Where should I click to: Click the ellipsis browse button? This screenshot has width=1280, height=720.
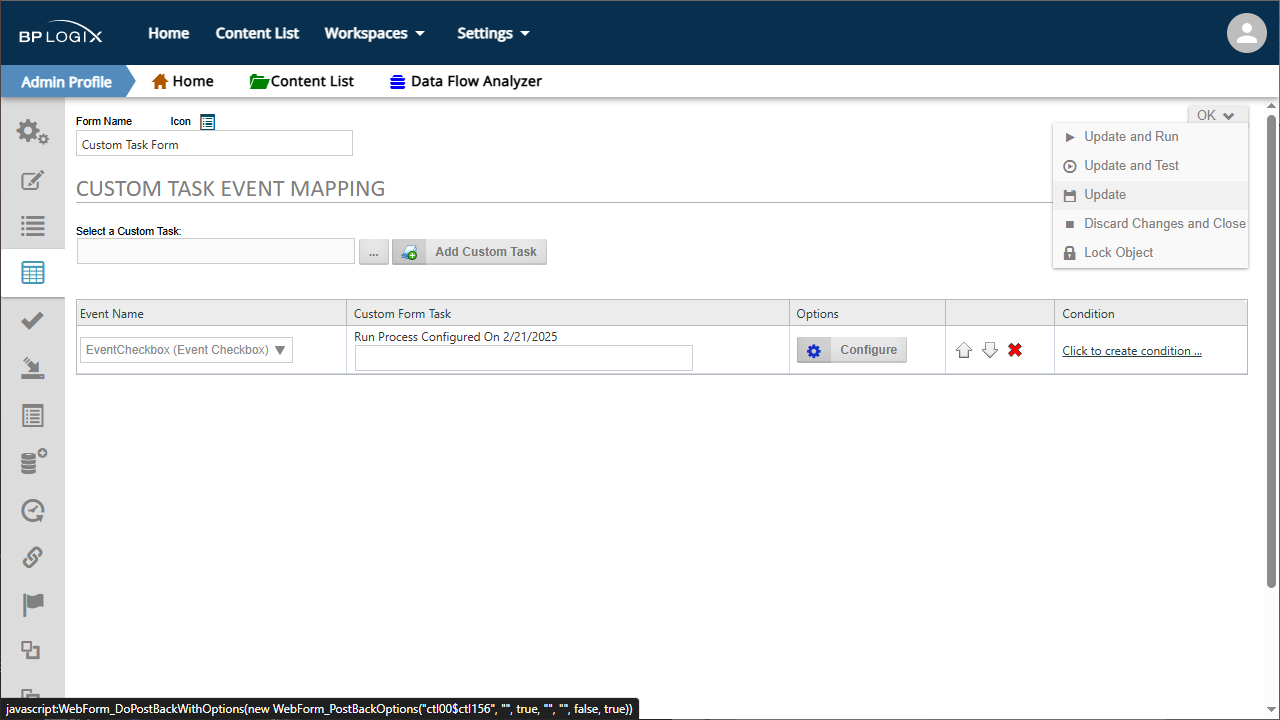(x=373, y=252)
